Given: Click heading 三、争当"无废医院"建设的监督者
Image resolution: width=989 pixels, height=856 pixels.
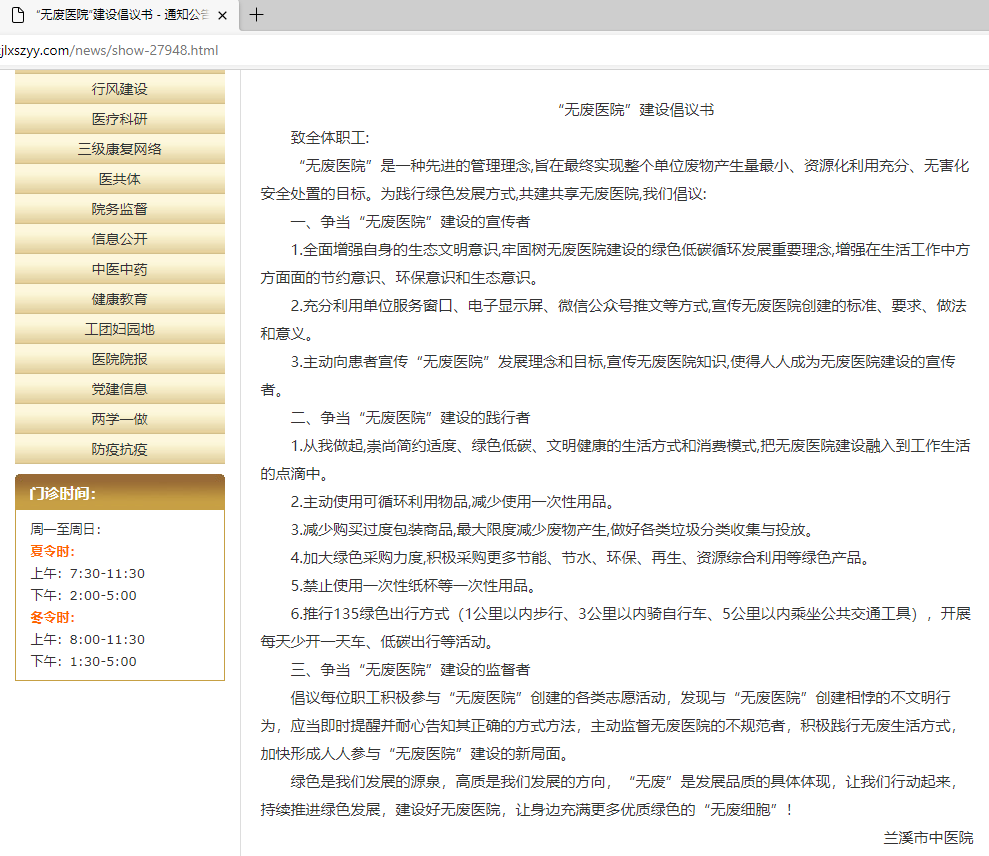Looking at the screenshot, I should coord(410,670).
